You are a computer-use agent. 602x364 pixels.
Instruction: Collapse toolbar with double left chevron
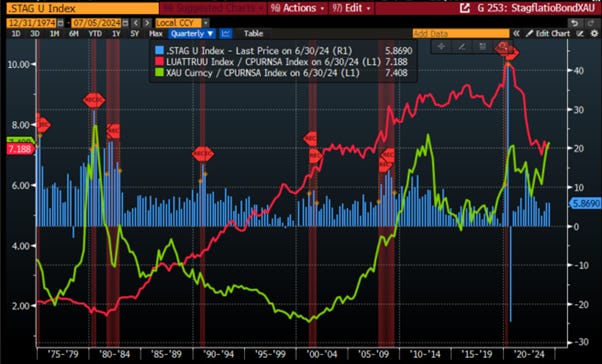516,34
